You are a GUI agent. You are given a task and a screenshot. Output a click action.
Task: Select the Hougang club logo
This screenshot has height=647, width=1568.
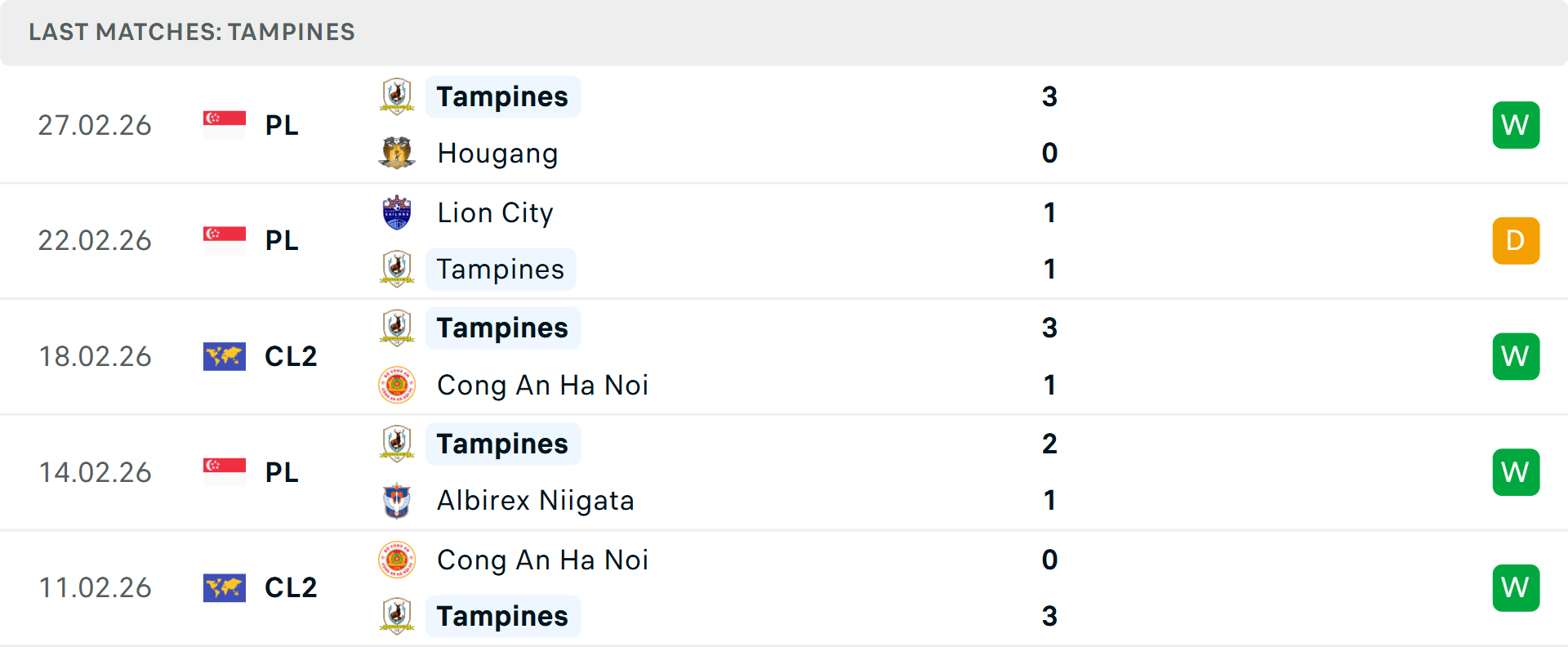click(397, 153)
